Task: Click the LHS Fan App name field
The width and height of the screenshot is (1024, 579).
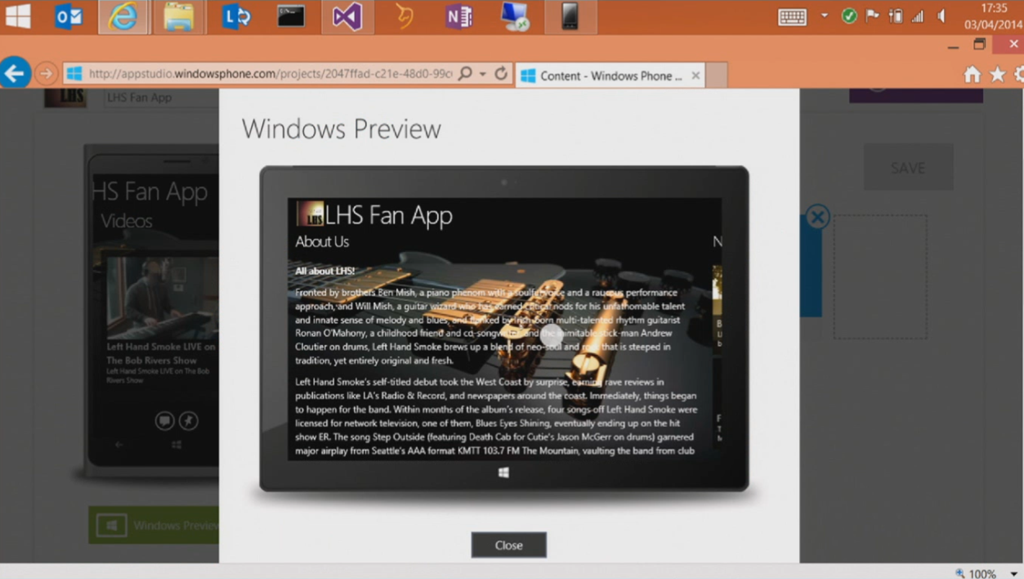Action: [161, 97]
